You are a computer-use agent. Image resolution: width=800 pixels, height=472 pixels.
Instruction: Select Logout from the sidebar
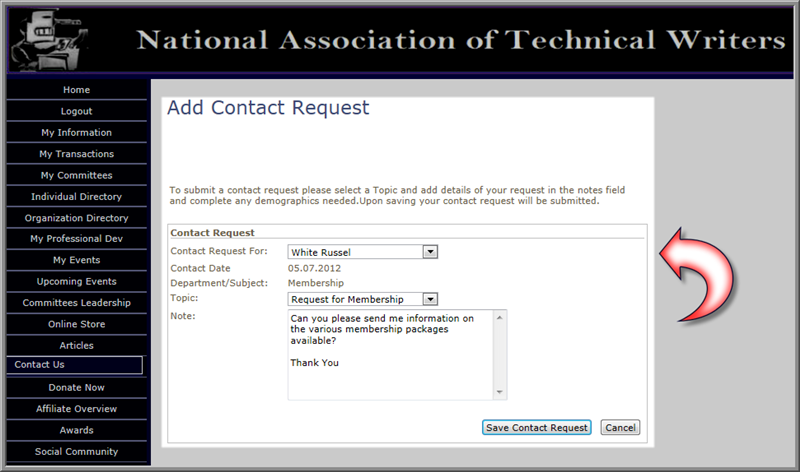(x=77, y=111)
